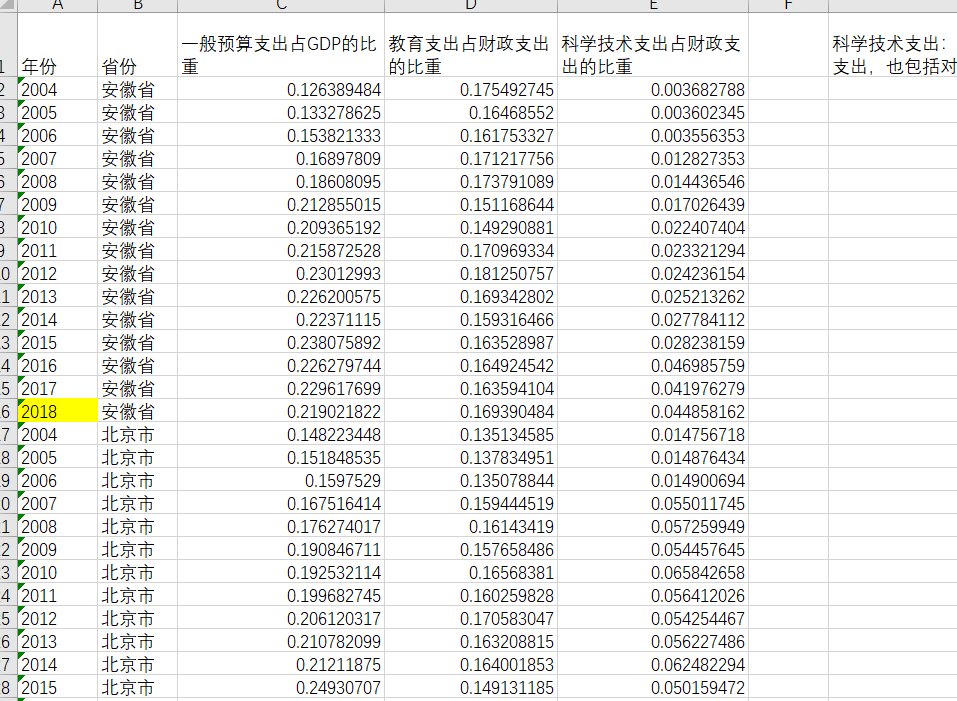Select cell with value 0.149290881
Screen dimensions: 957x701
pos(471,227)
